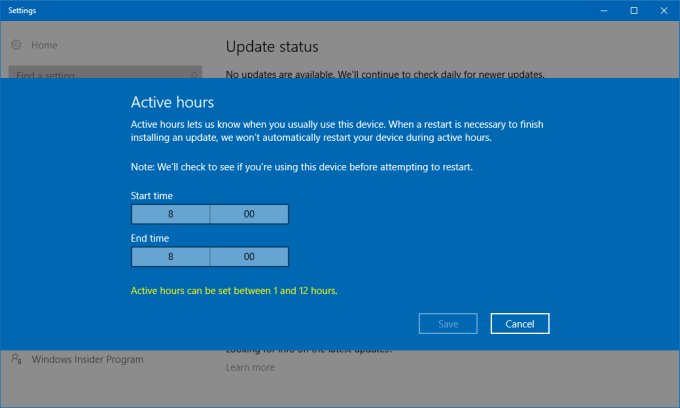Click the Cancel button in Active hours dialog
Screen dimensions: 680x408
[x=520, y=323]
